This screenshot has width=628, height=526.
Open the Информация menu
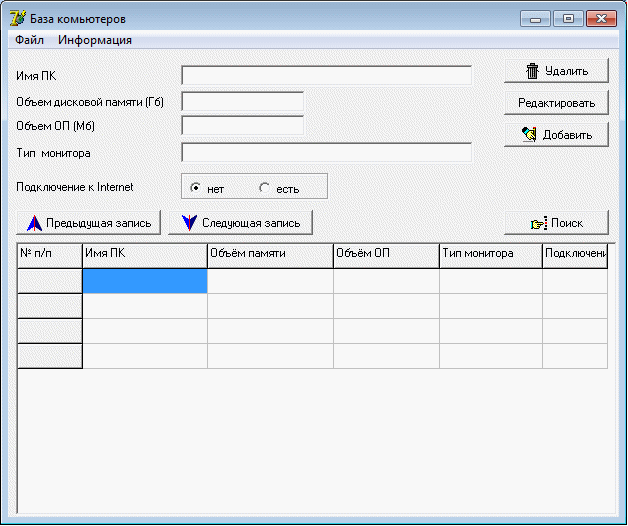pyautogui.click(x=95, y=40)
